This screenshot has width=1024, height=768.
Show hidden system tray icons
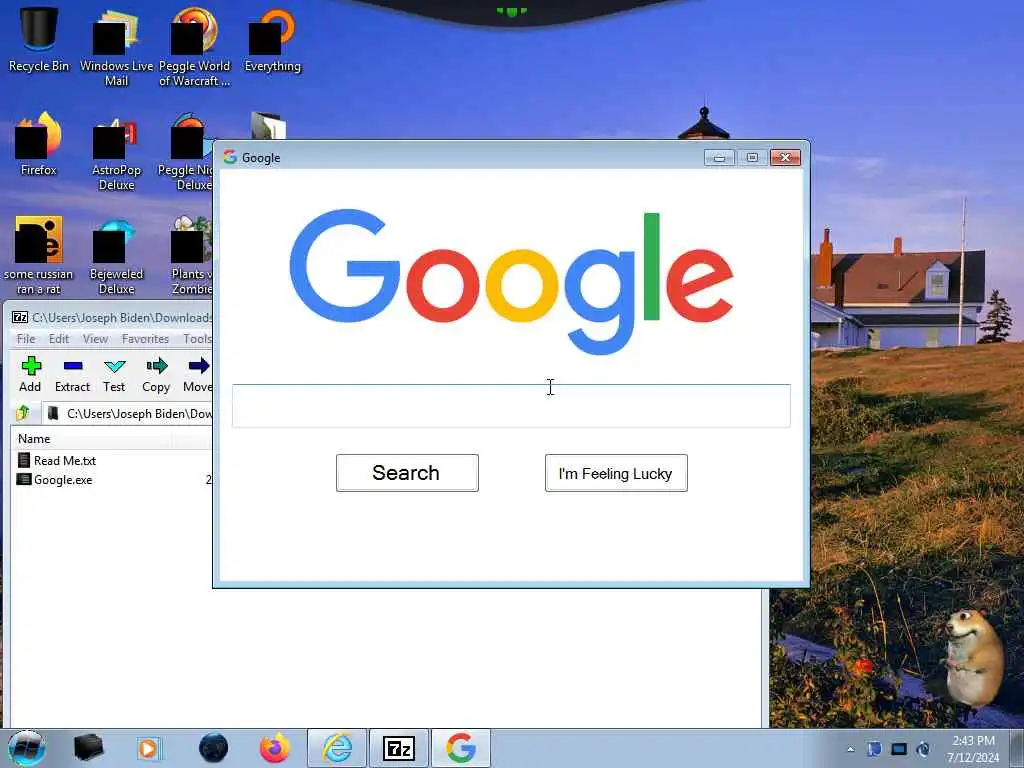[850, 749]
